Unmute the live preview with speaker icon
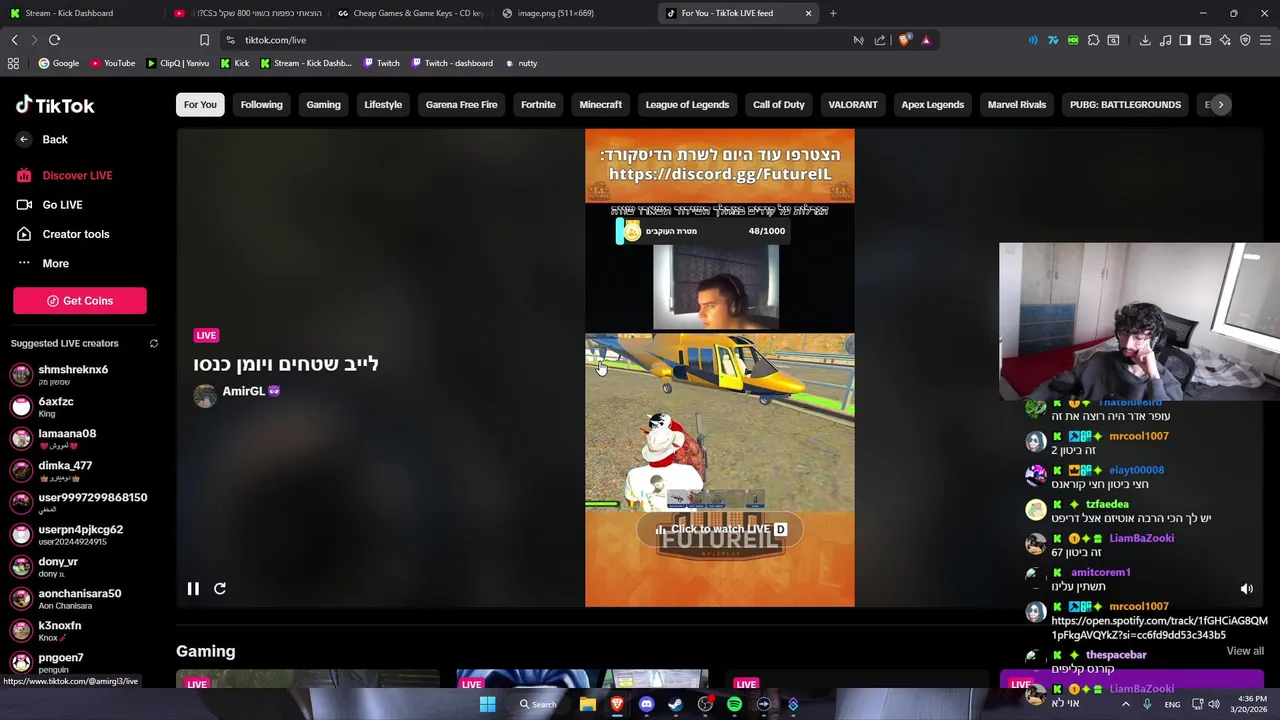 tap(1246, 589)
